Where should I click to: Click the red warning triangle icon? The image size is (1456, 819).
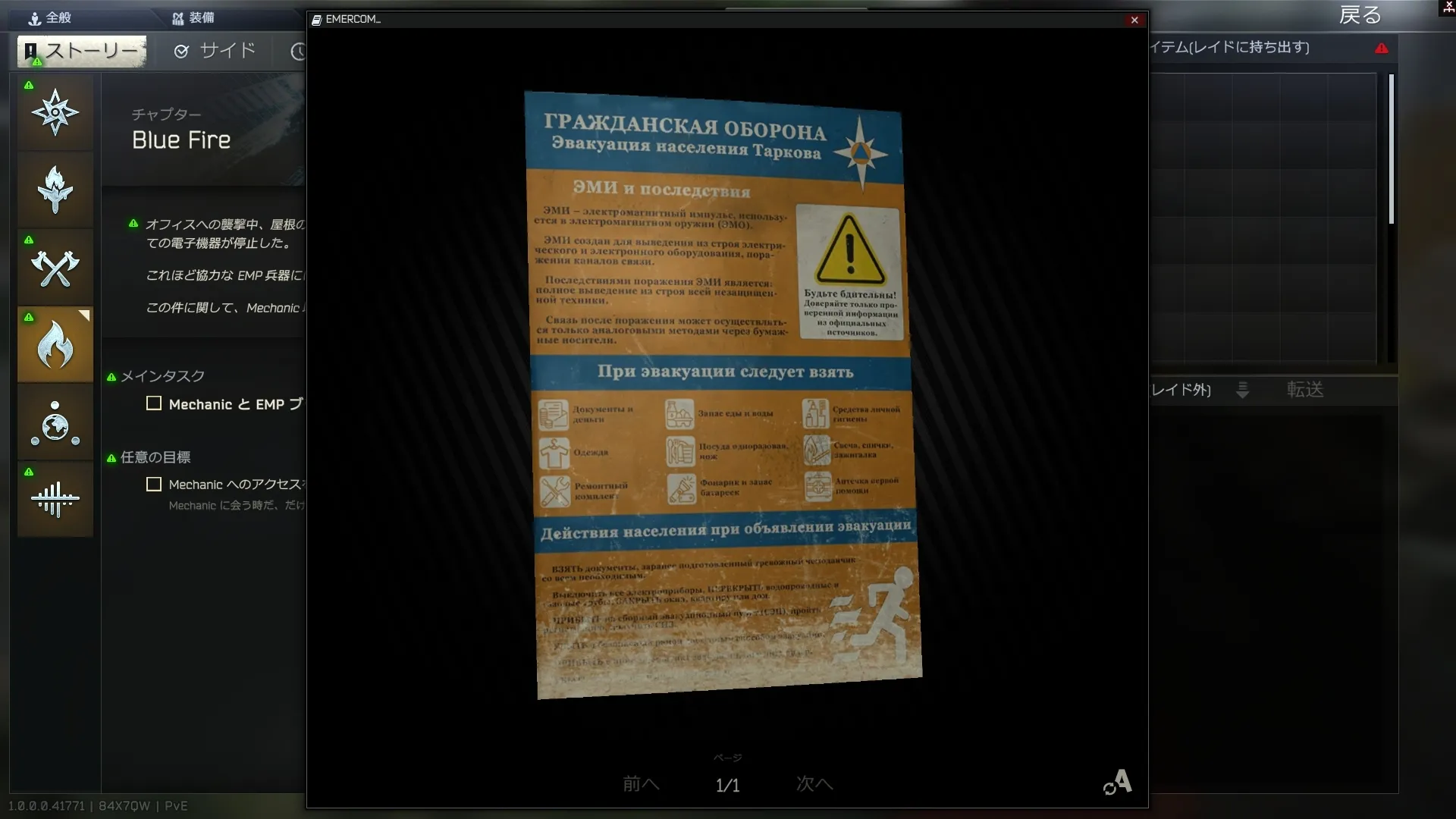(1382, 49)
